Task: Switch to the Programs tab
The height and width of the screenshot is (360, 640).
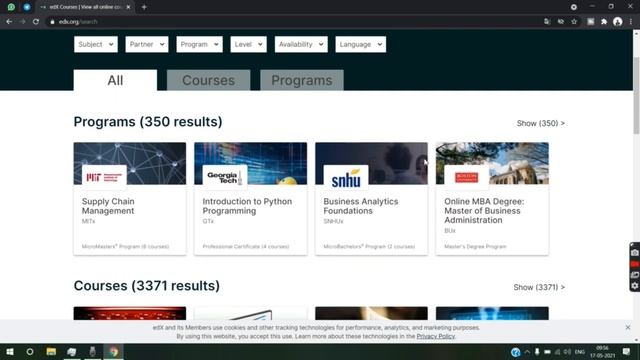Action: point(302,80)
